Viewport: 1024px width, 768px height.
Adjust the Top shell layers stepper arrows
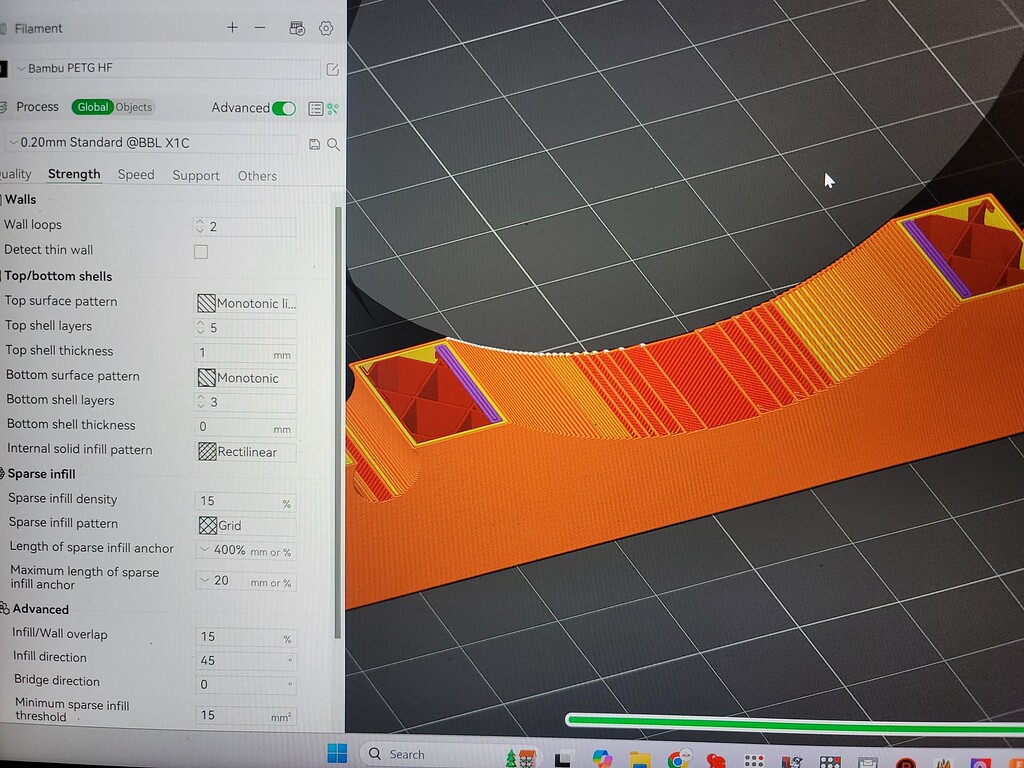point(200,327)
